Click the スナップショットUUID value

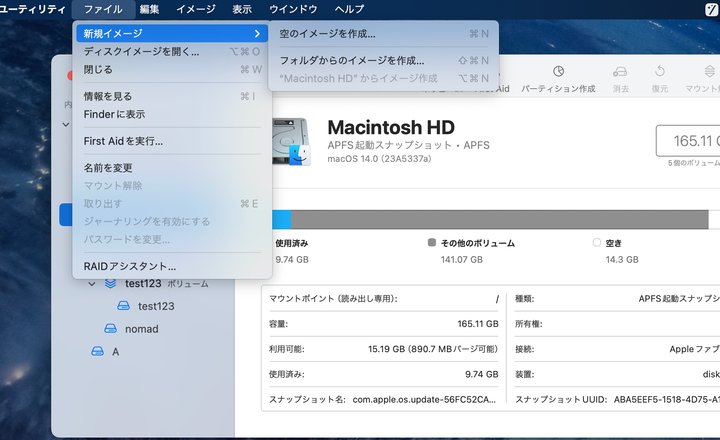tap(667, 400)
